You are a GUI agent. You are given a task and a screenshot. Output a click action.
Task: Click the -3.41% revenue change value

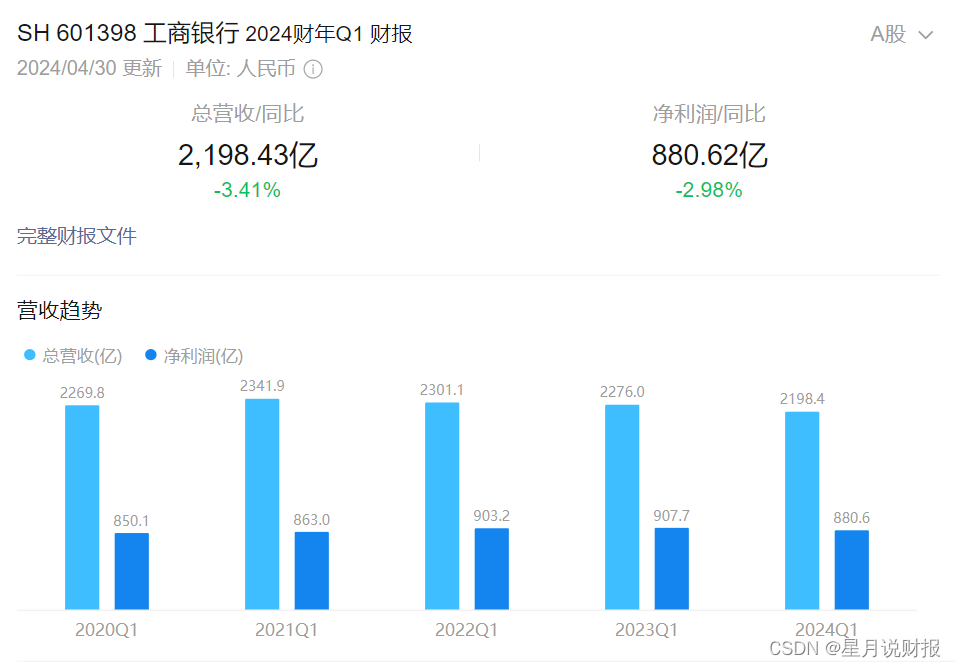point(247,190)
